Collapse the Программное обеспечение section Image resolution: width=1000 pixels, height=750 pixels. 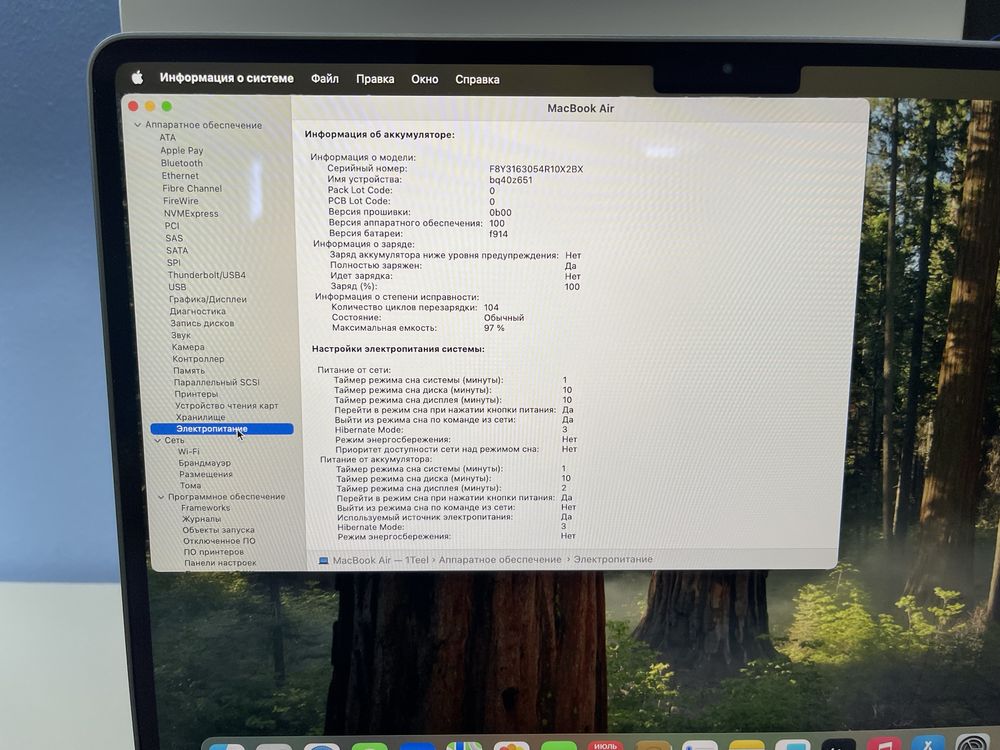161,497
